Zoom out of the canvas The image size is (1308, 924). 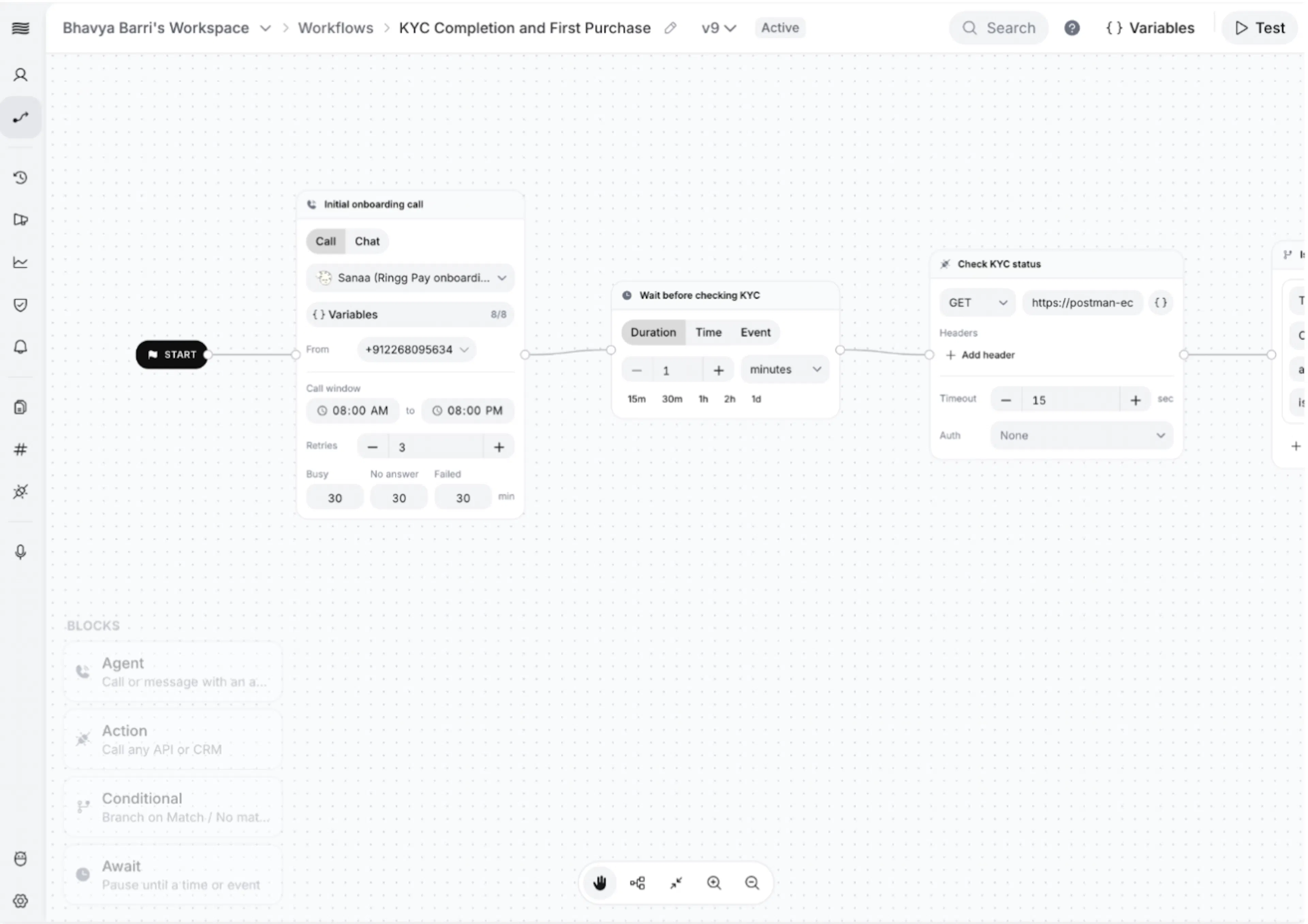pos(752,883)
